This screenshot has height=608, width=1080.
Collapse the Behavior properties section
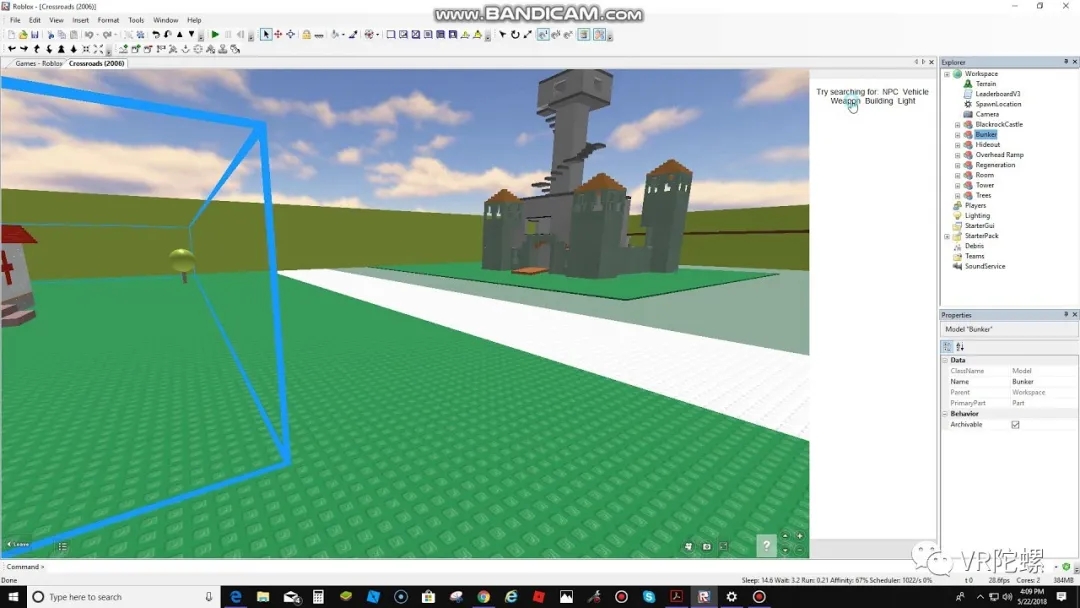point(945,414)
